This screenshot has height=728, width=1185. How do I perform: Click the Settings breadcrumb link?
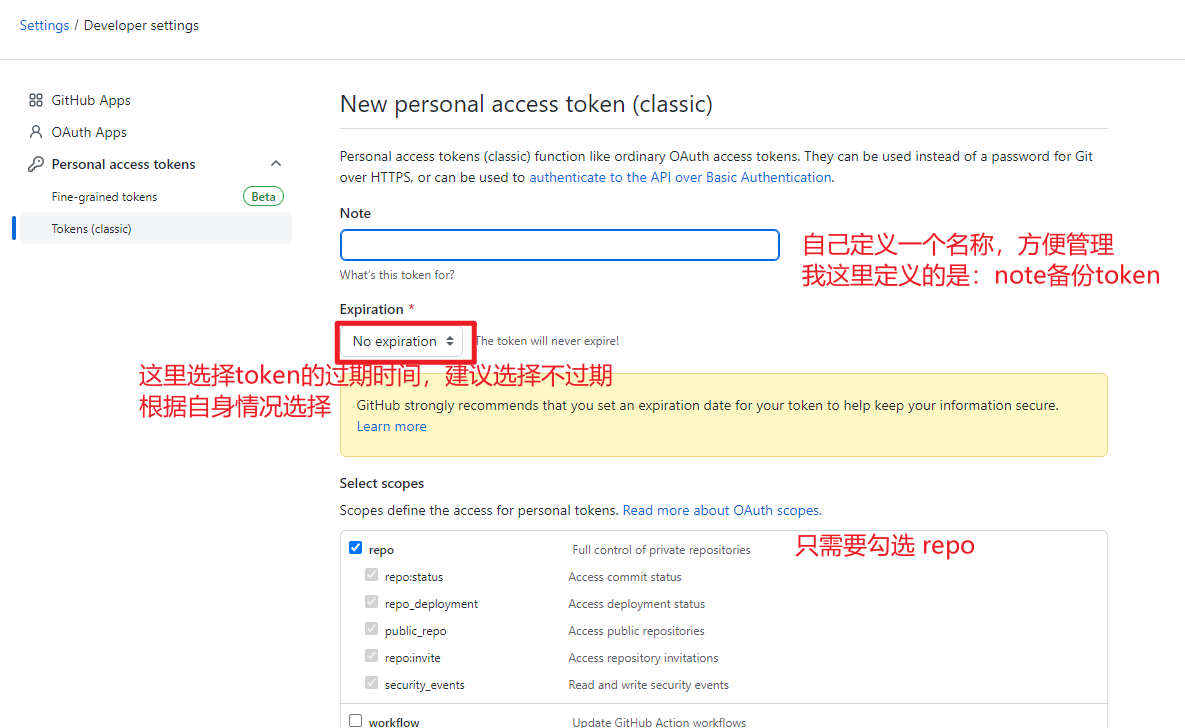pyautogui.click(x=44, y=25)
